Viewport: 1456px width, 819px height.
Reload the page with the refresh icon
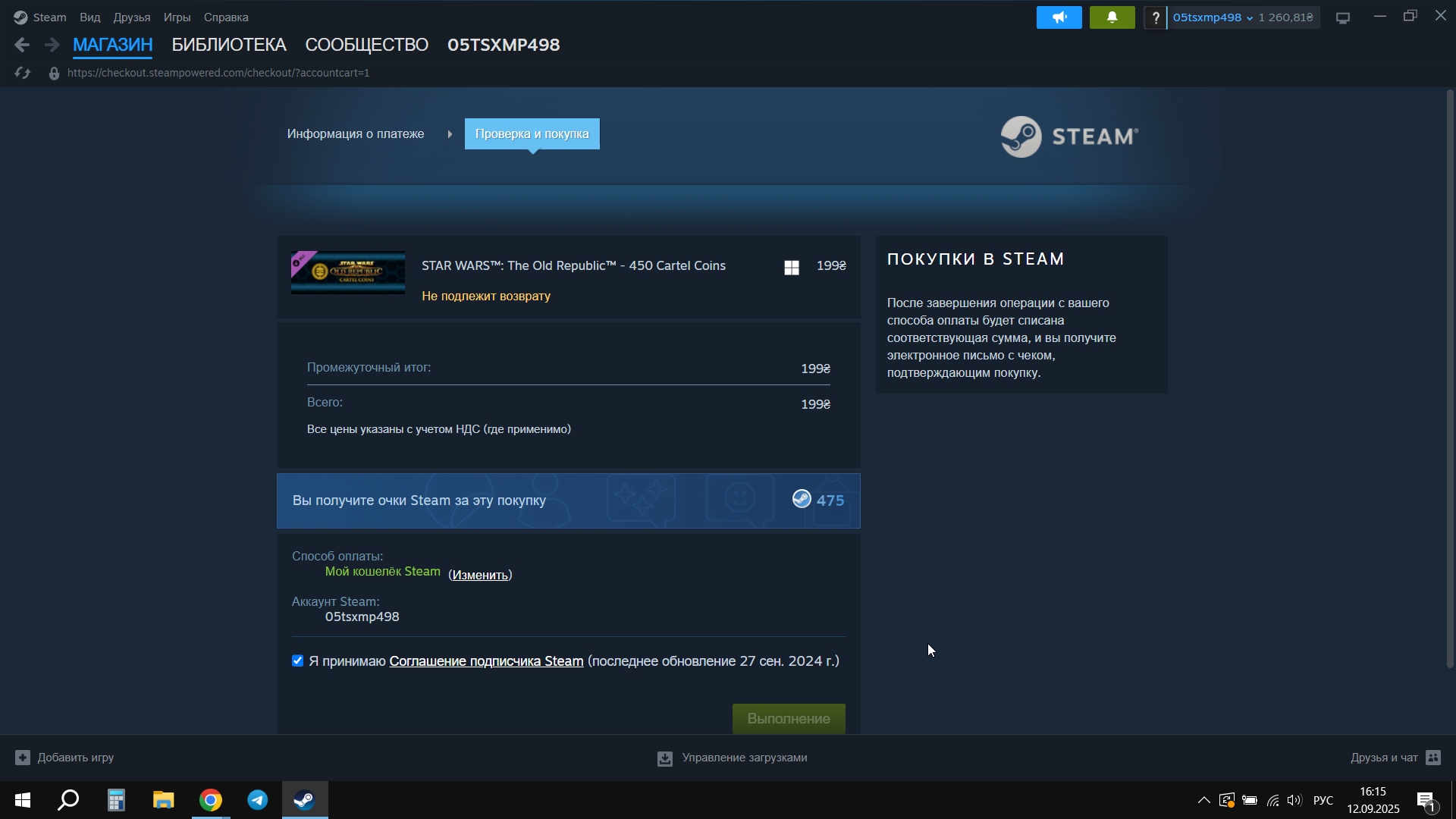coord(23,73)
